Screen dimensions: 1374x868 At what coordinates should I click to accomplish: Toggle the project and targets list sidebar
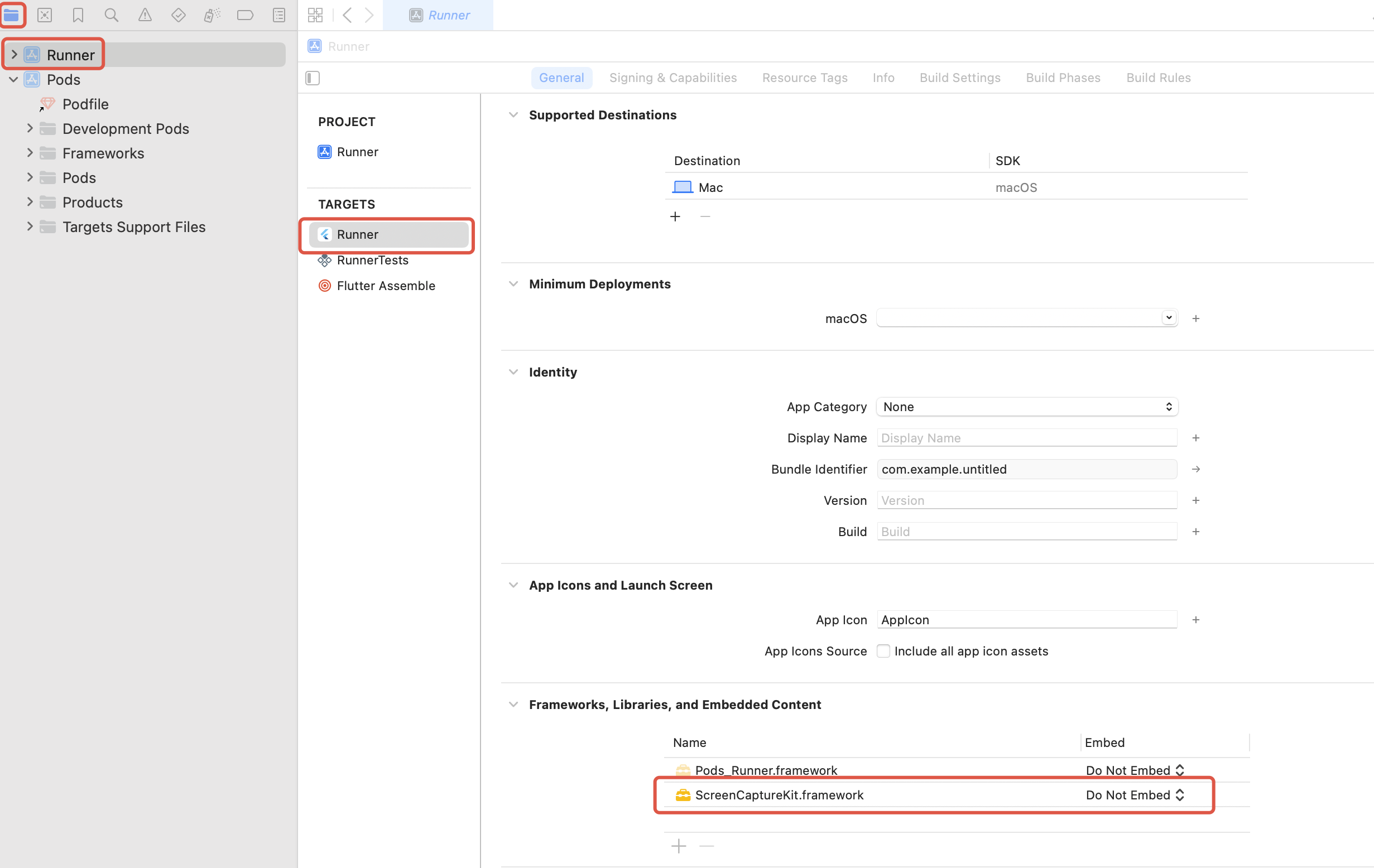pyautogui.click(x=313, y=78)
